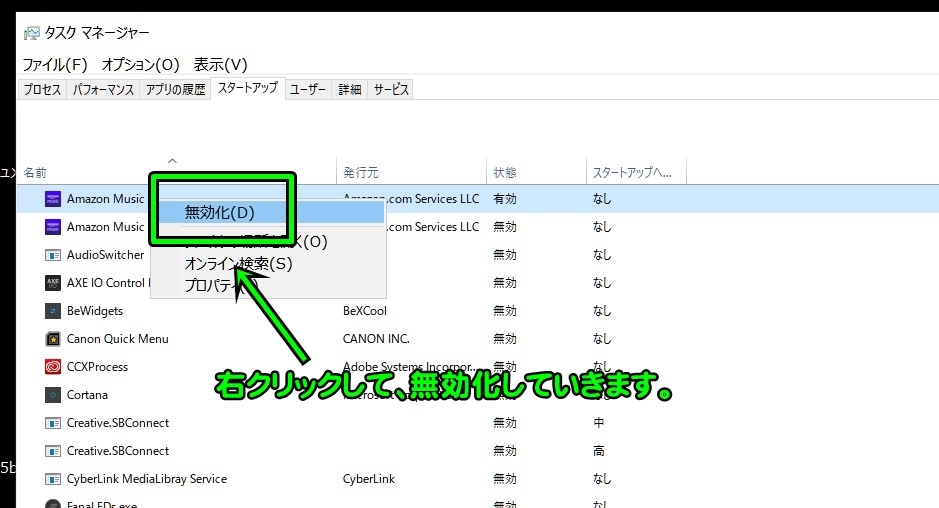Click the BeWidgets app icon

(x=53, y=311)
